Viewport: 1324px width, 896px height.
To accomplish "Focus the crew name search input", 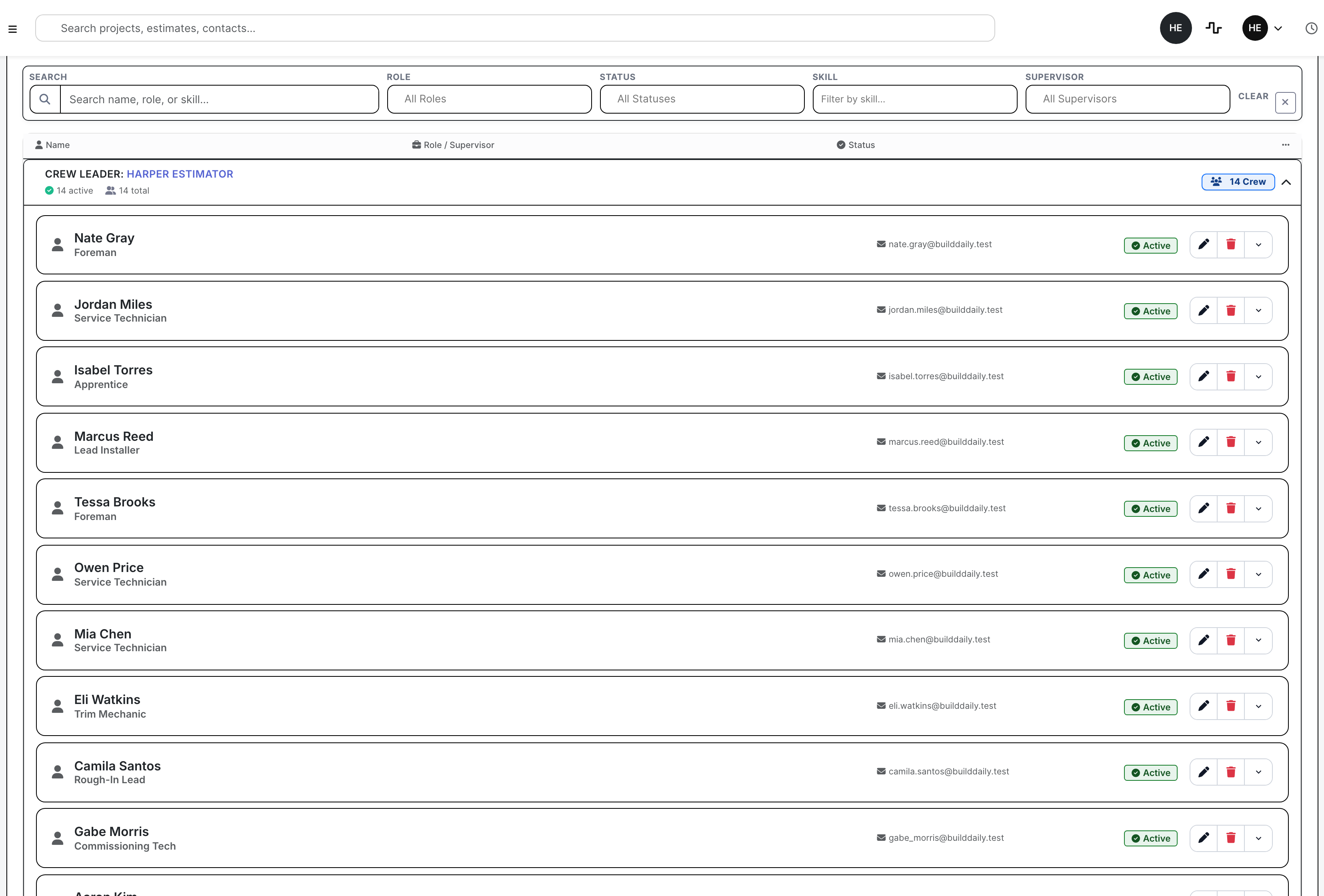I will click(x=219, y=99).
